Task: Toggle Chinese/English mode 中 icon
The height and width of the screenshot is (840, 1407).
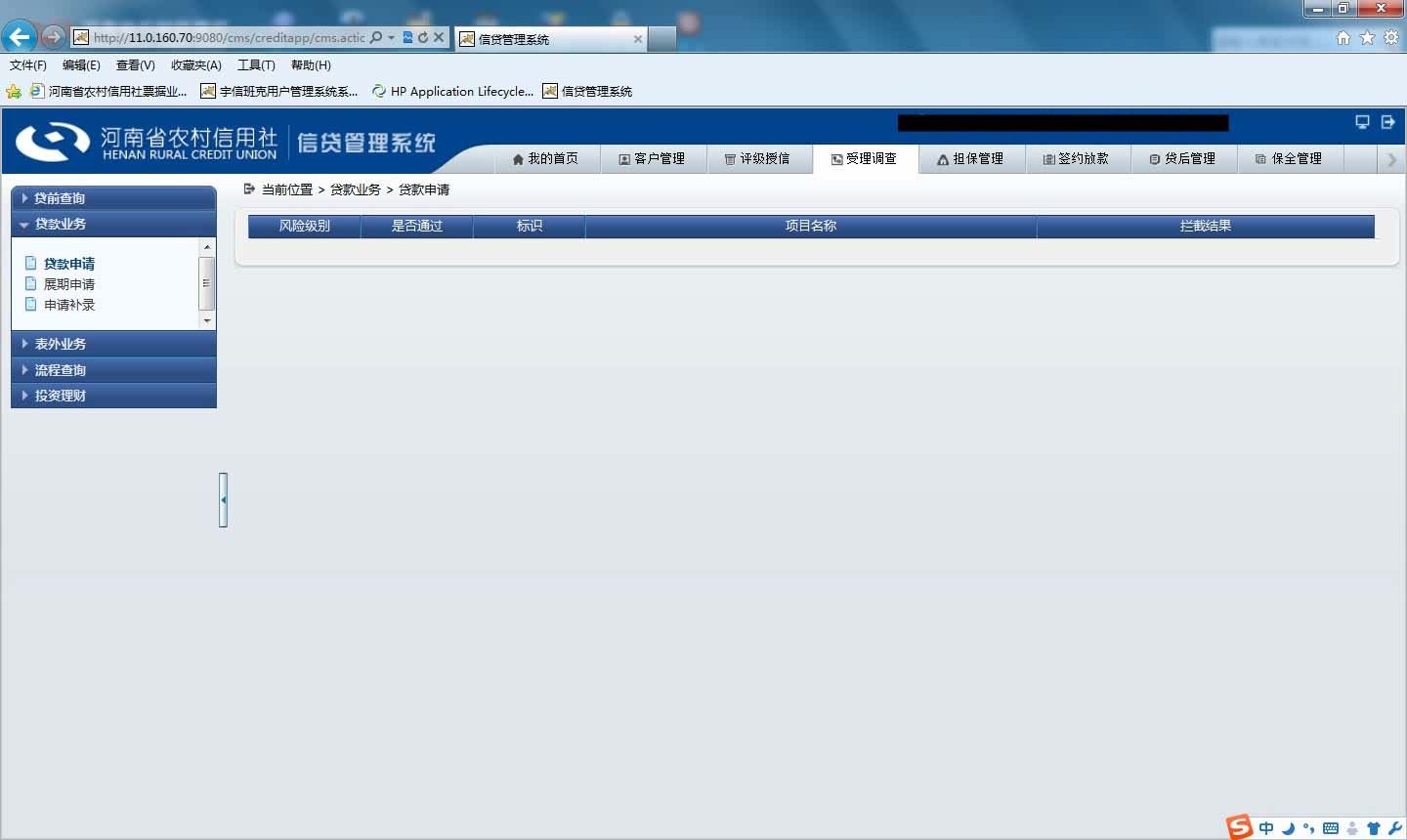Action: coord(1266,828)
